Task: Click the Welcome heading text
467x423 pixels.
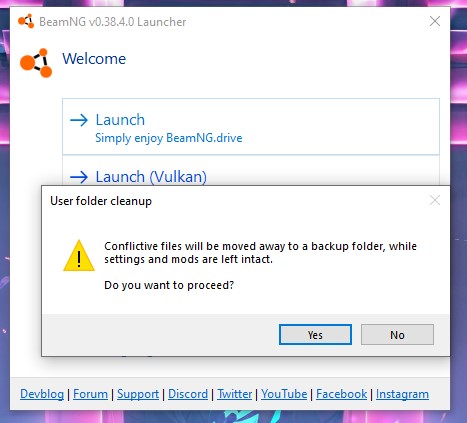Action: coord(94,59)
